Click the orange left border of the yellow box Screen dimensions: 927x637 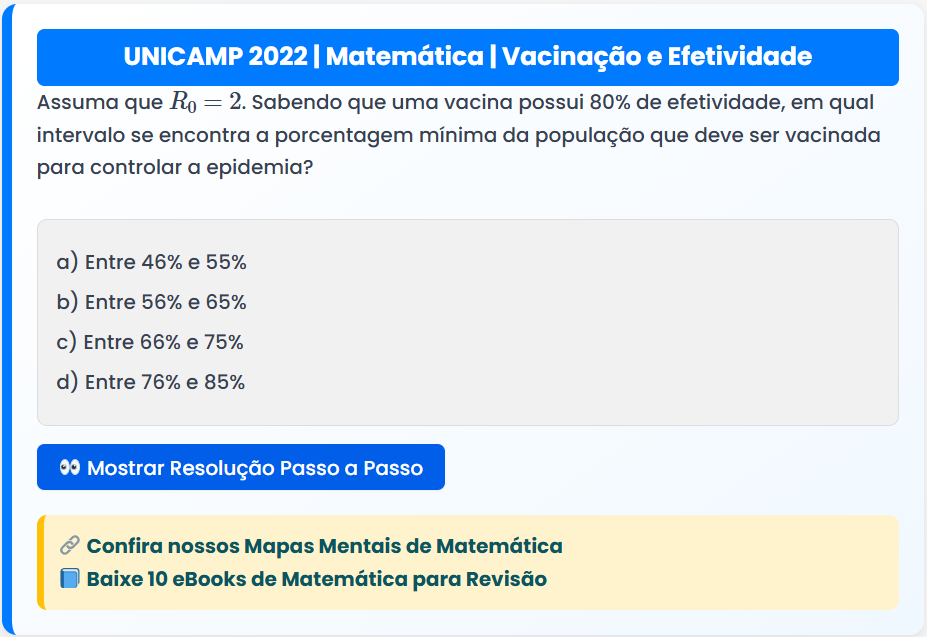pos(40,563)
